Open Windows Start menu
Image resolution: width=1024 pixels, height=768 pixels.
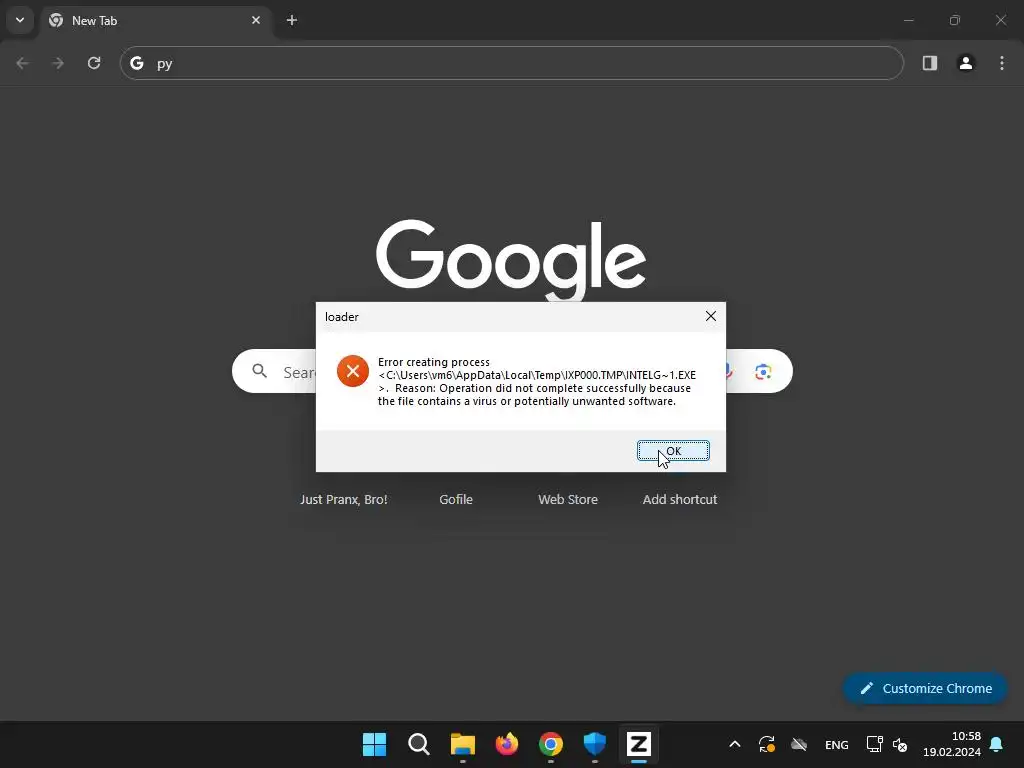click(x=374, y=744)
